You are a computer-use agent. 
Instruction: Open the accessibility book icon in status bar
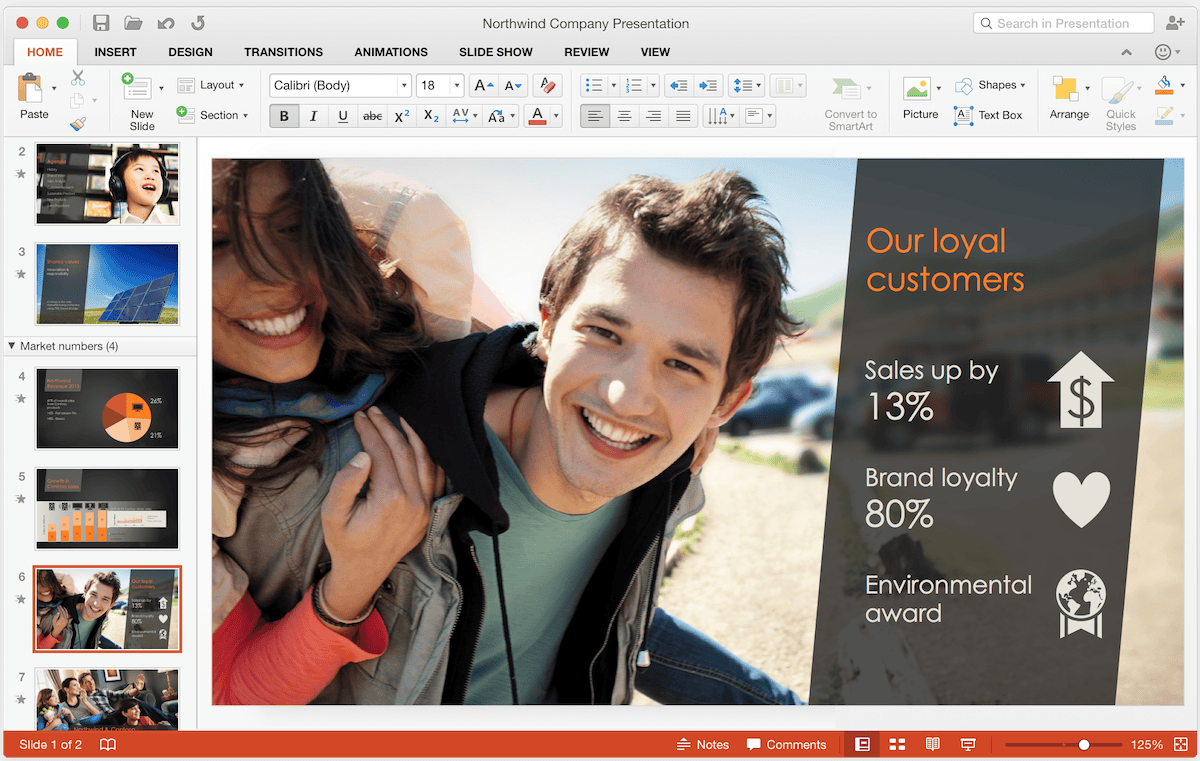108,745
